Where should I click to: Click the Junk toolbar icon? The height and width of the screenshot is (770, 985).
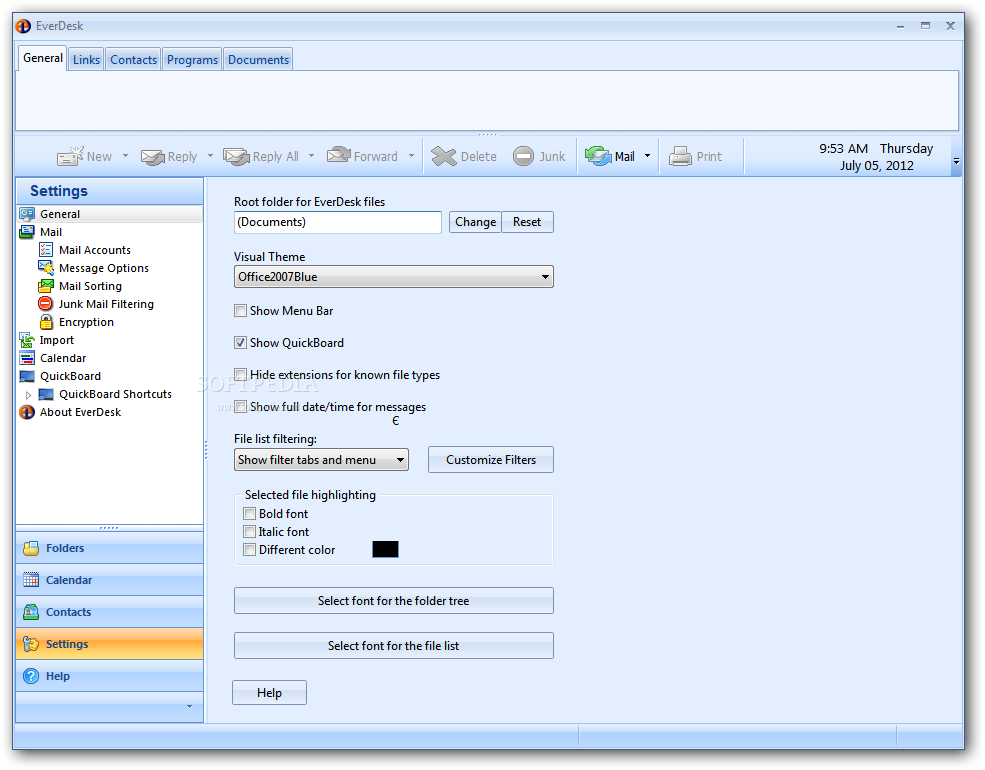523,156
